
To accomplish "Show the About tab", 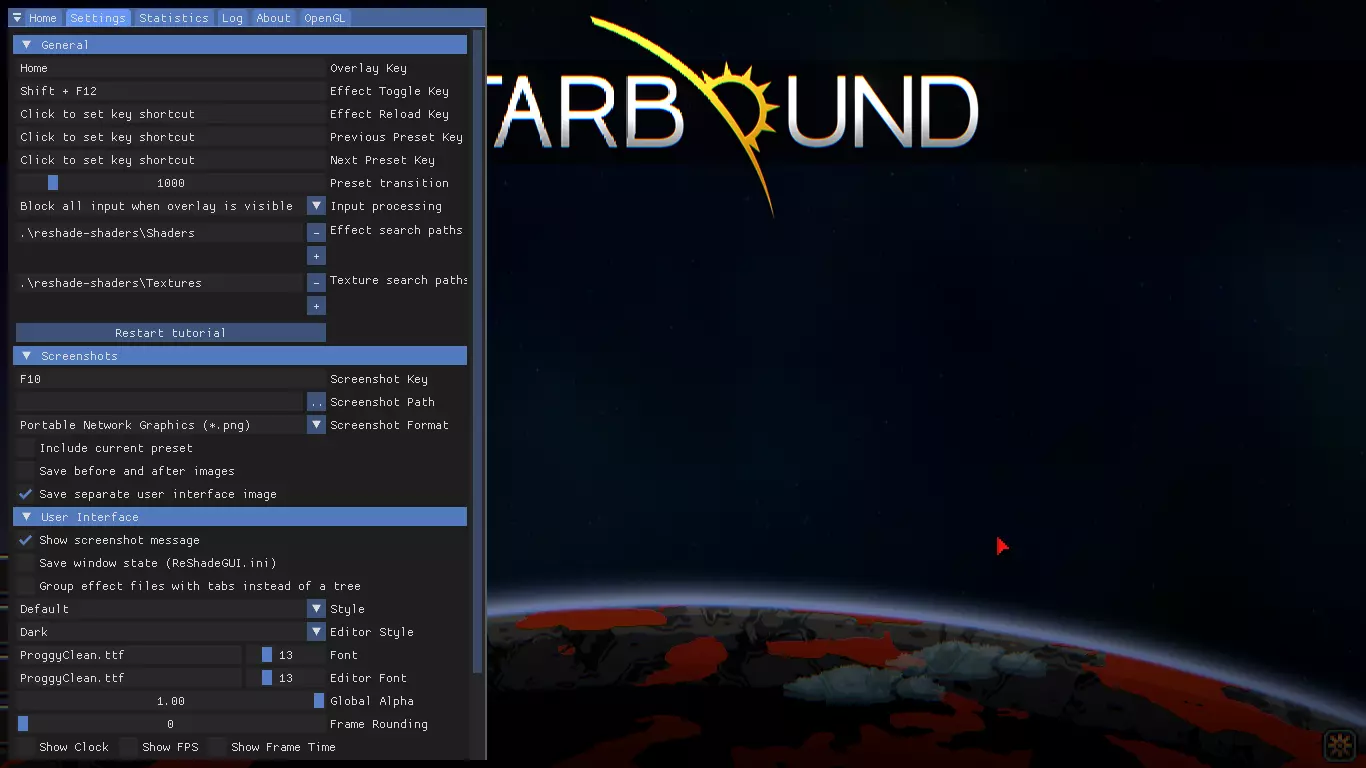I will [273, 18].
